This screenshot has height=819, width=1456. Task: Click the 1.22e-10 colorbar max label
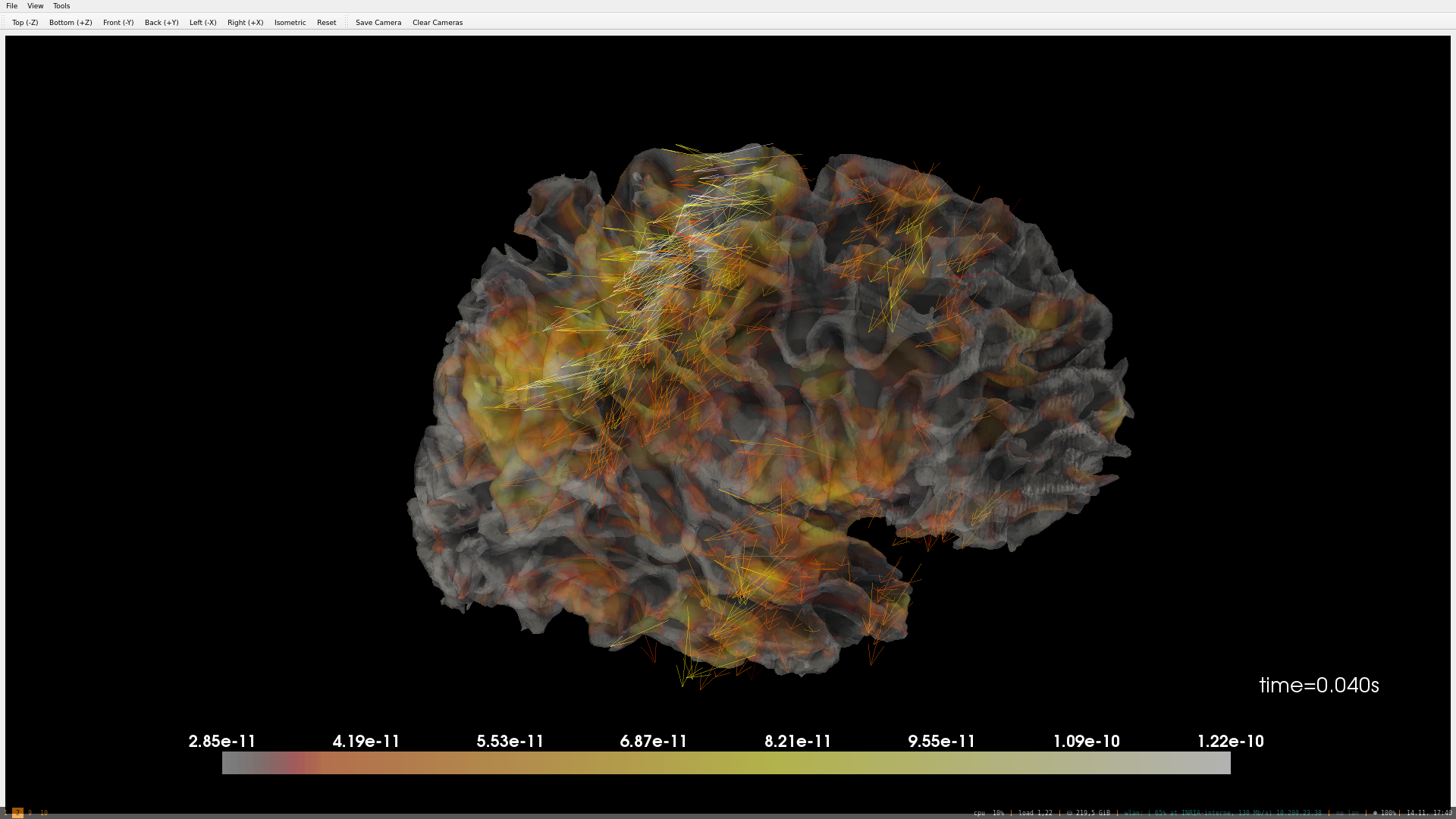point(1230,741)
